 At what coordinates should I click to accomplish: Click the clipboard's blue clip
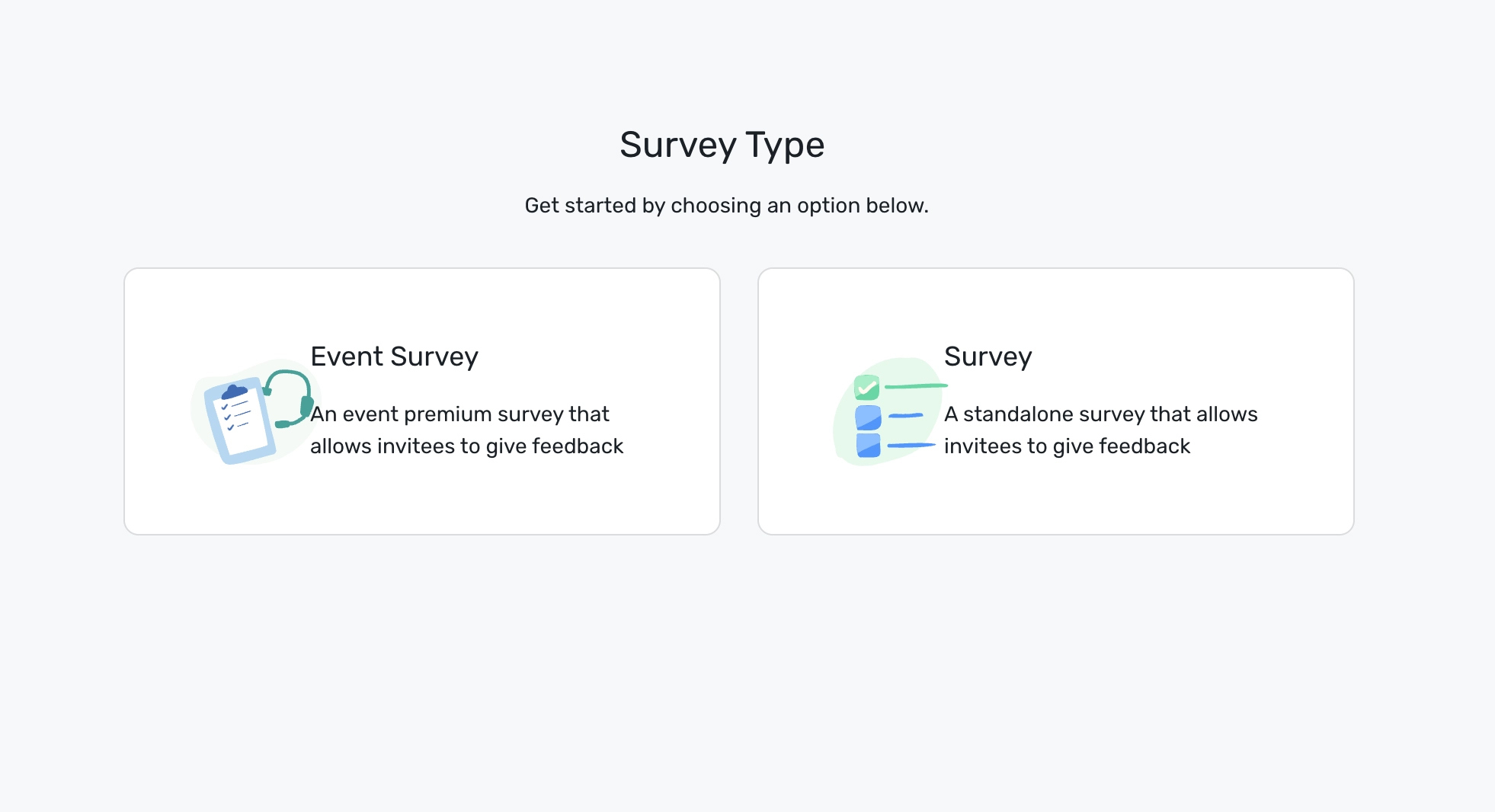pyautogui.click(x=234, y=392)
